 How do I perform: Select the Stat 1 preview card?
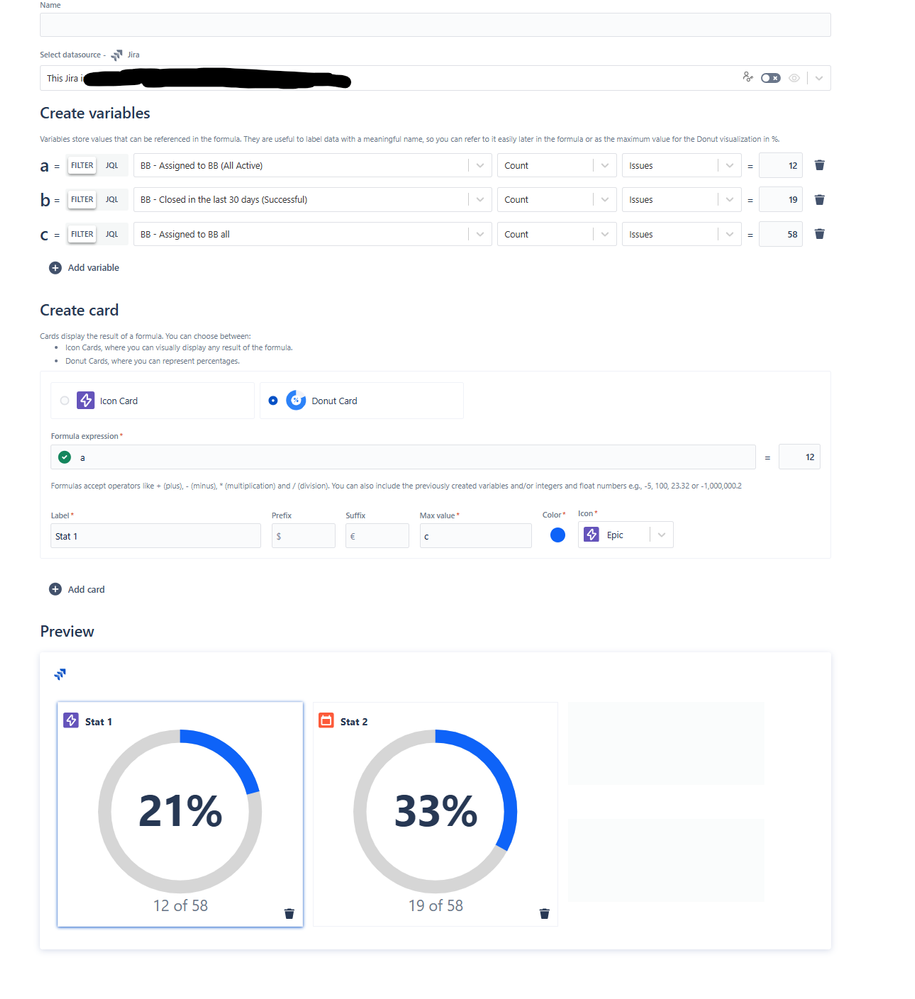click(x=180, y=814)
